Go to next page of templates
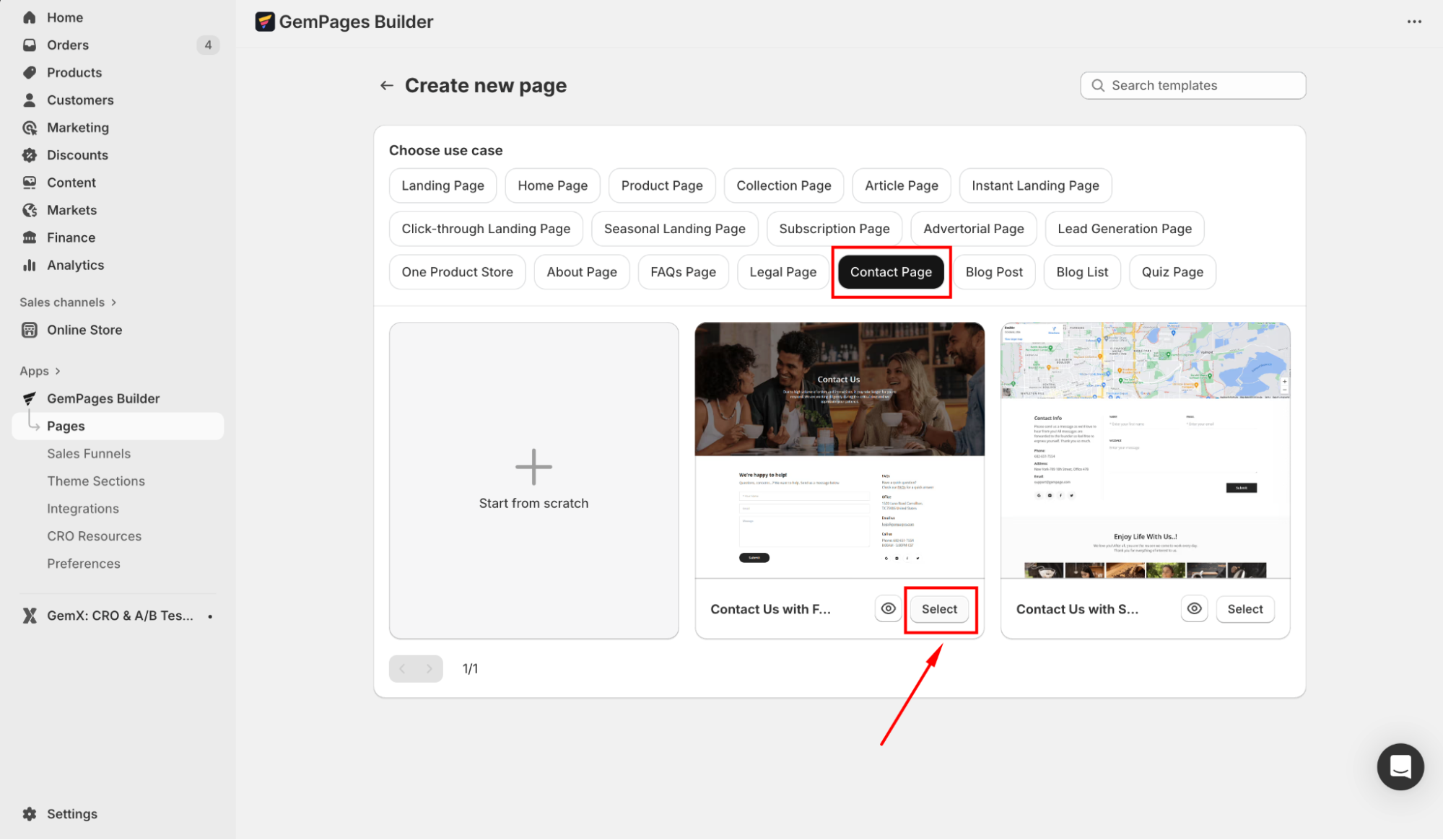 click(430, 668)
